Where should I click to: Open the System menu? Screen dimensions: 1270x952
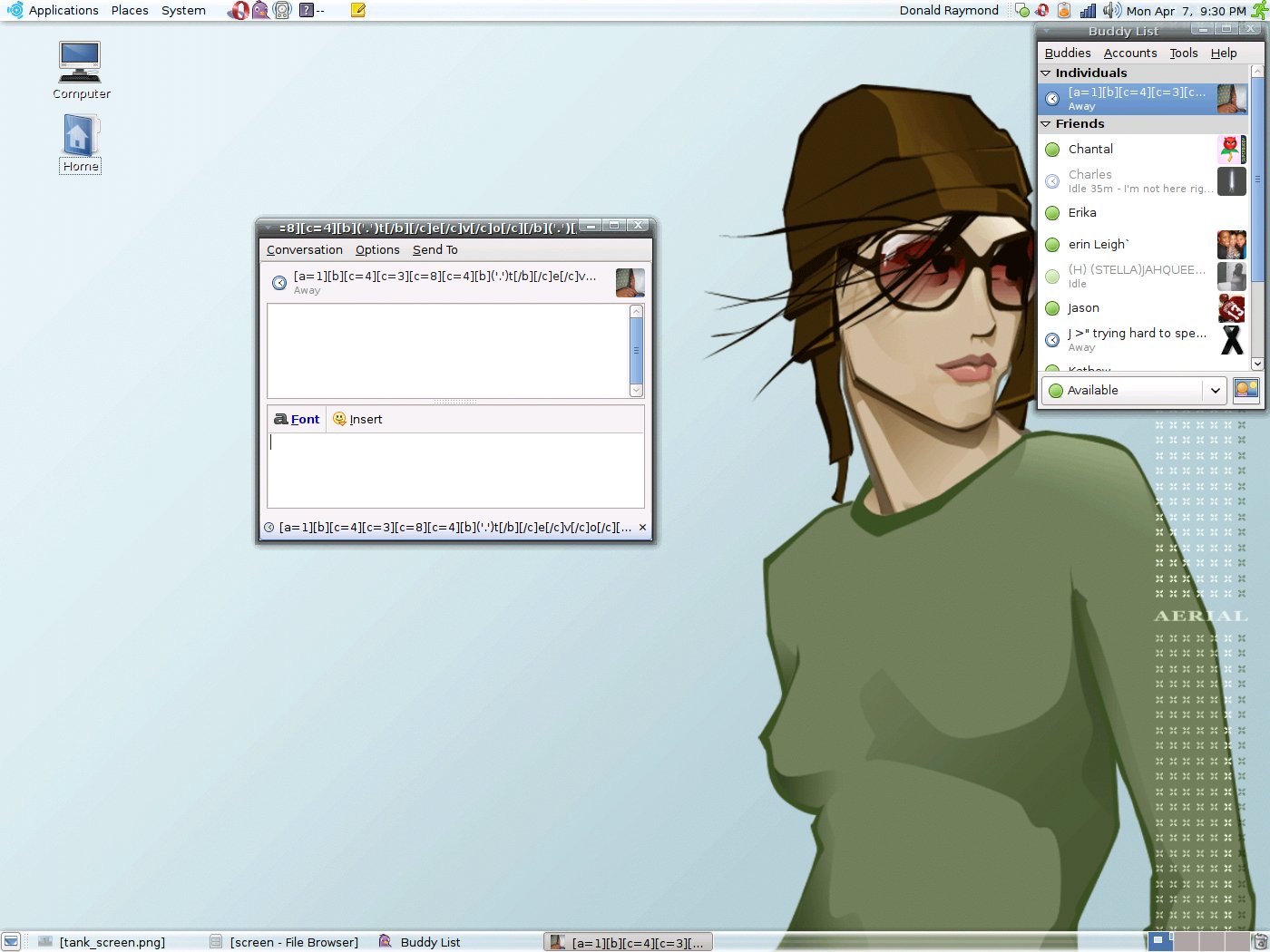coord(183,11)
